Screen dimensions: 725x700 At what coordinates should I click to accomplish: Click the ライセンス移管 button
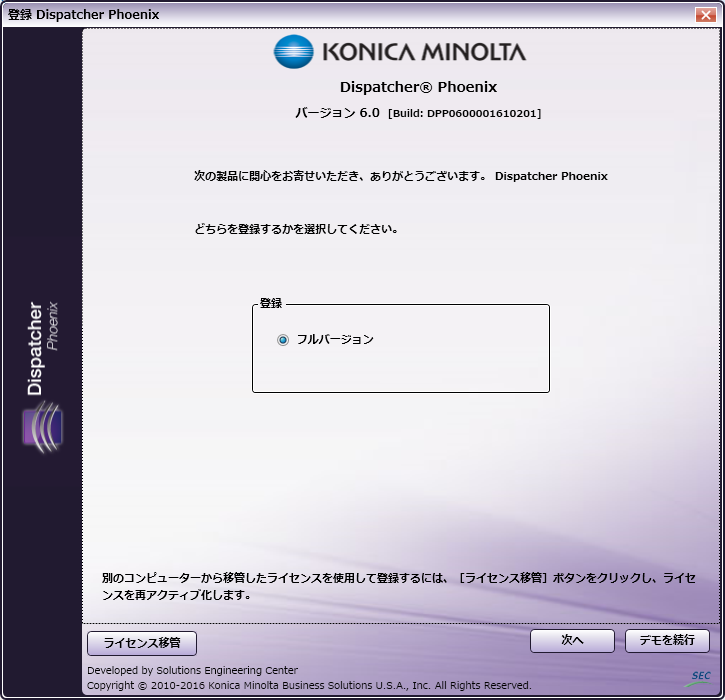coord(142,643)
